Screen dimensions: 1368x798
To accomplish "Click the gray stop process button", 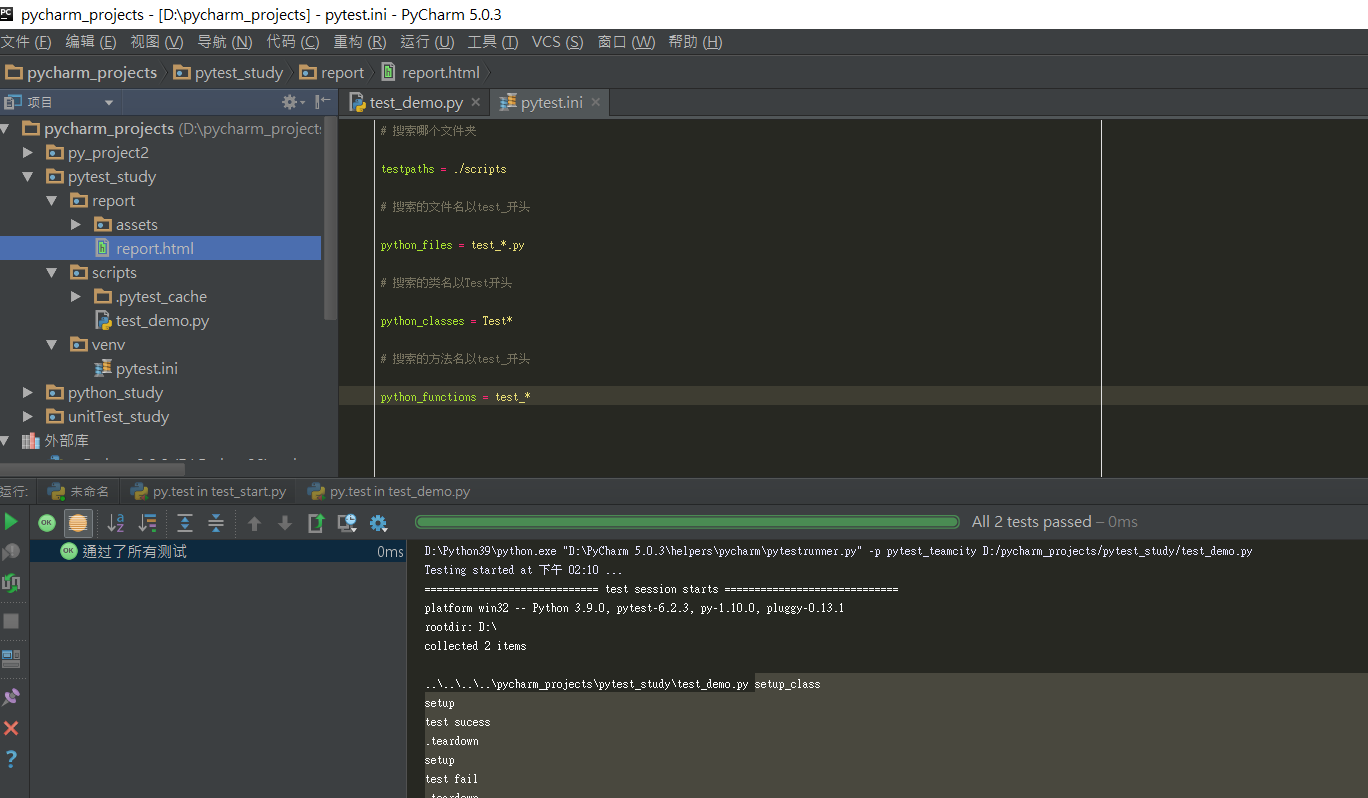I will (11, 621).
